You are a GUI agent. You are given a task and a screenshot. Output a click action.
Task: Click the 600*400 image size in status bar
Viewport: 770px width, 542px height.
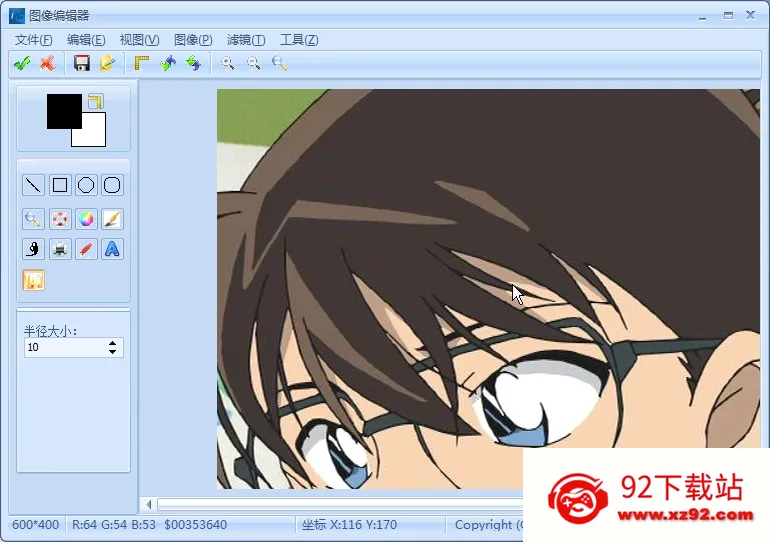click(35, 525)
